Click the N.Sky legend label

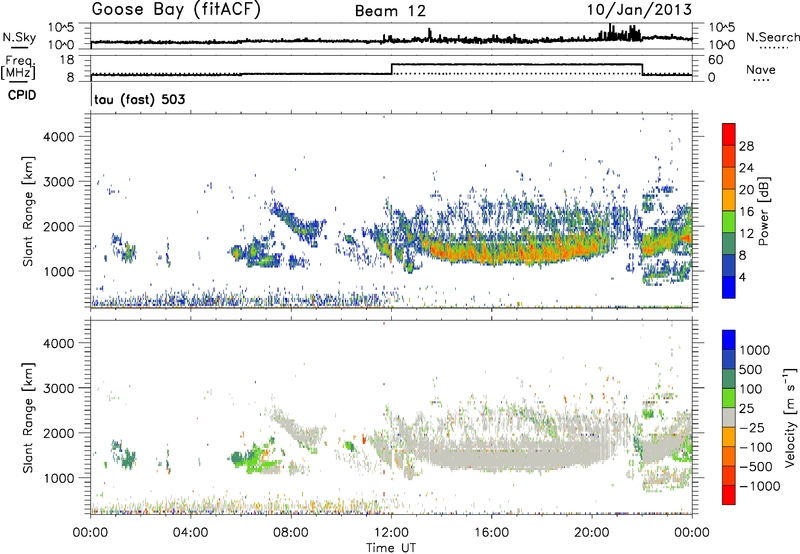pos(19,37)
